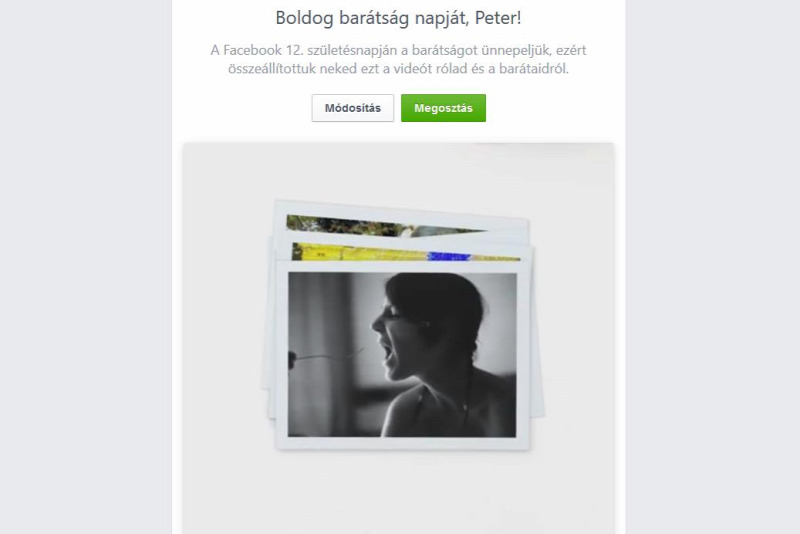The width and height of the screenshot is (800, 534).
Task: Share the video with green Megosztás button
Action: 443,108
